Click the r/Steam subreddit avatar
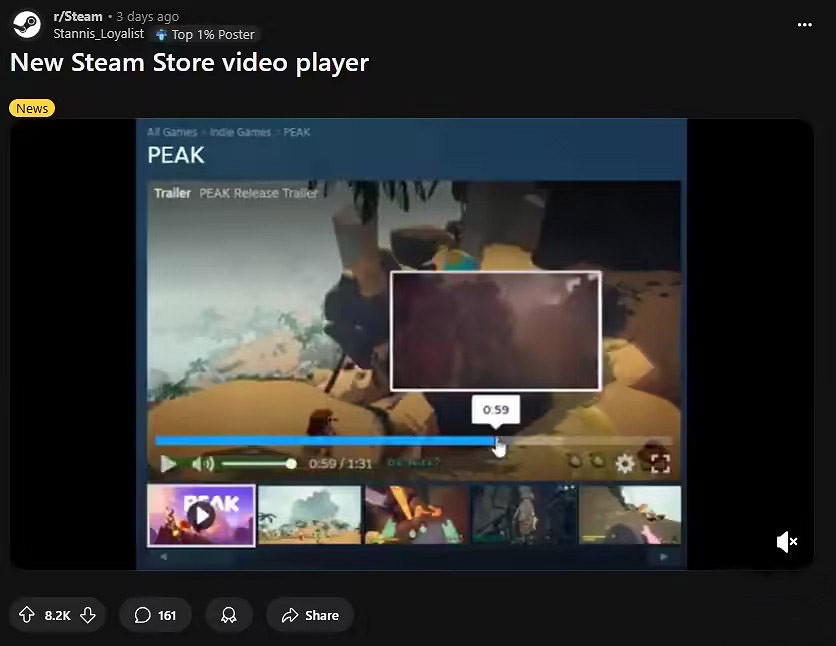The height and width of the screenshot is (646, 836). coord(25,24)
